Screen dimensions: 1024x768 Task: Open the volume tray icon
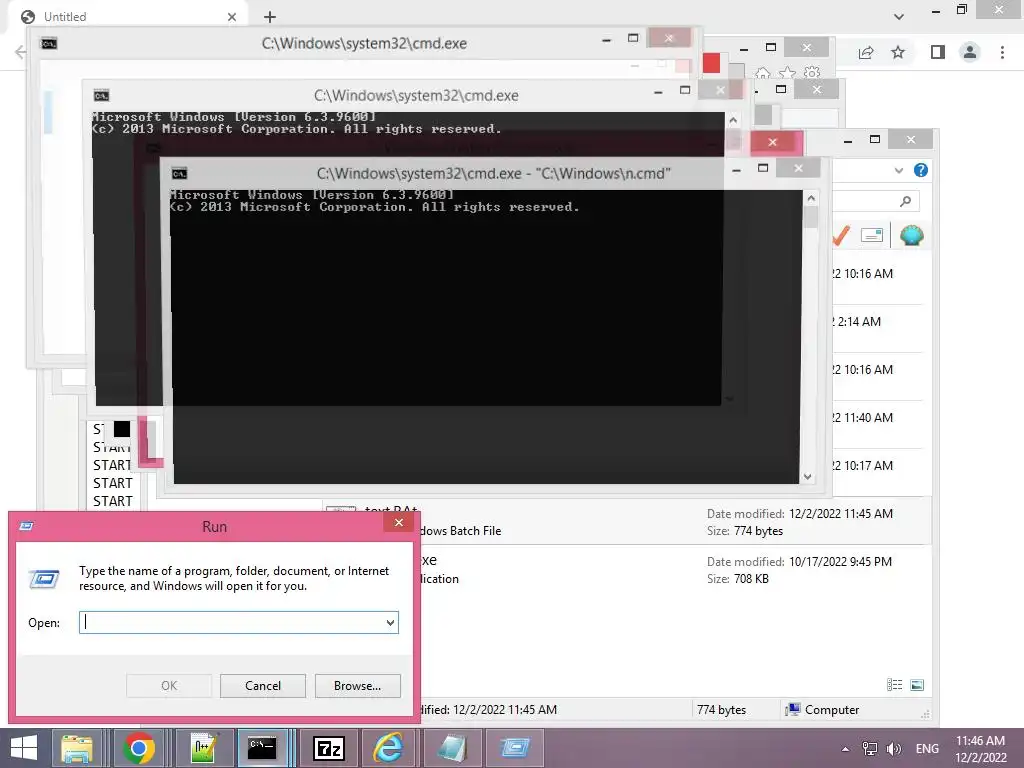pos(893,749)
